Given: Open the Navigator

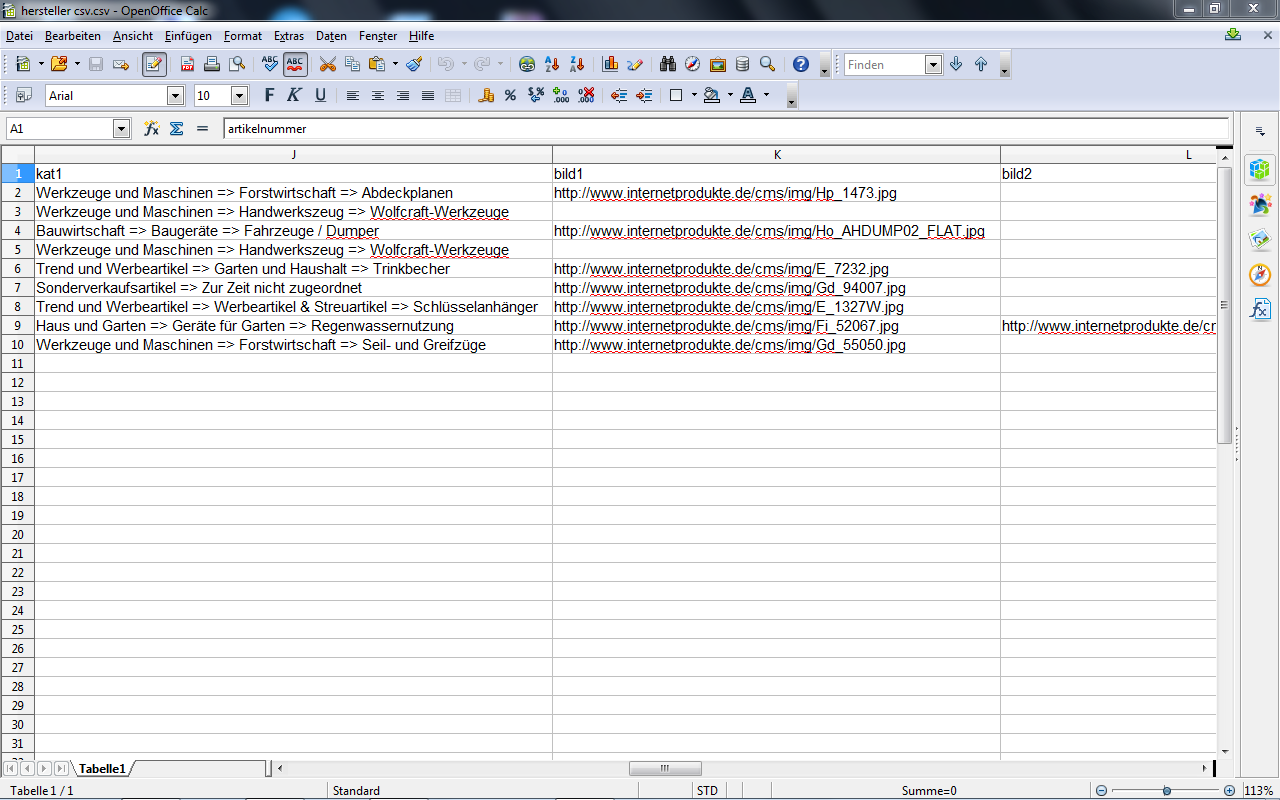Looking at the screenshot, I should (693, 64).
